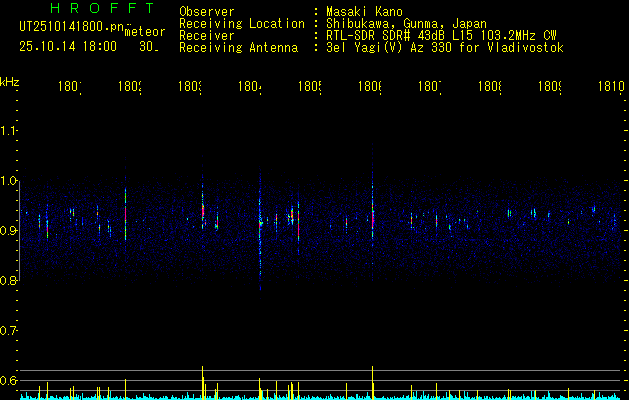Screen dimensions: 629x400
Task: Select the date stamp 25.10.14 18:00
Action: (68, 47)
